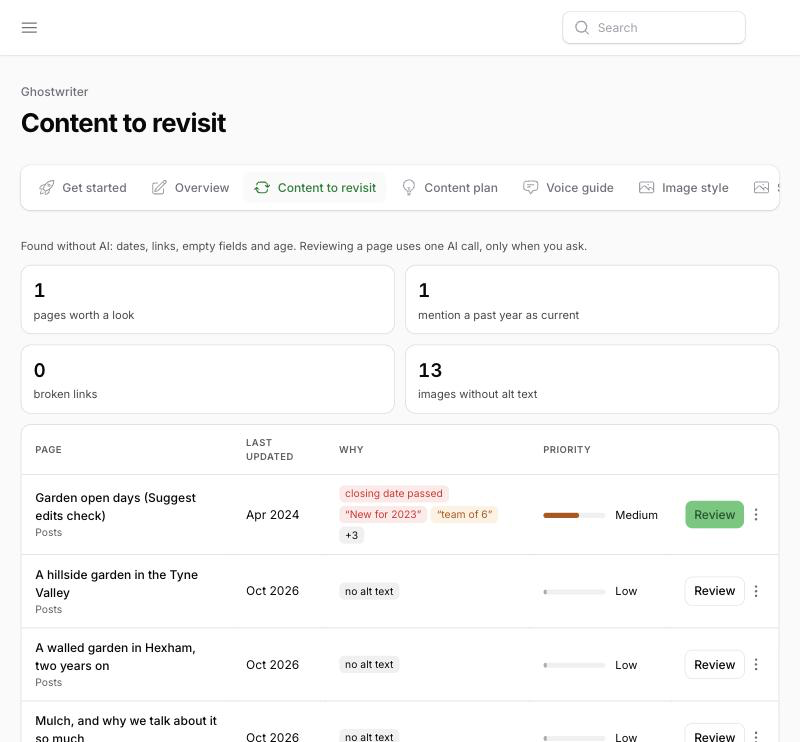This screenshot has height=742, width=800.
Task: Open the hamburger navigation menu
Action: pyautogui.click(x=29, y=28)
